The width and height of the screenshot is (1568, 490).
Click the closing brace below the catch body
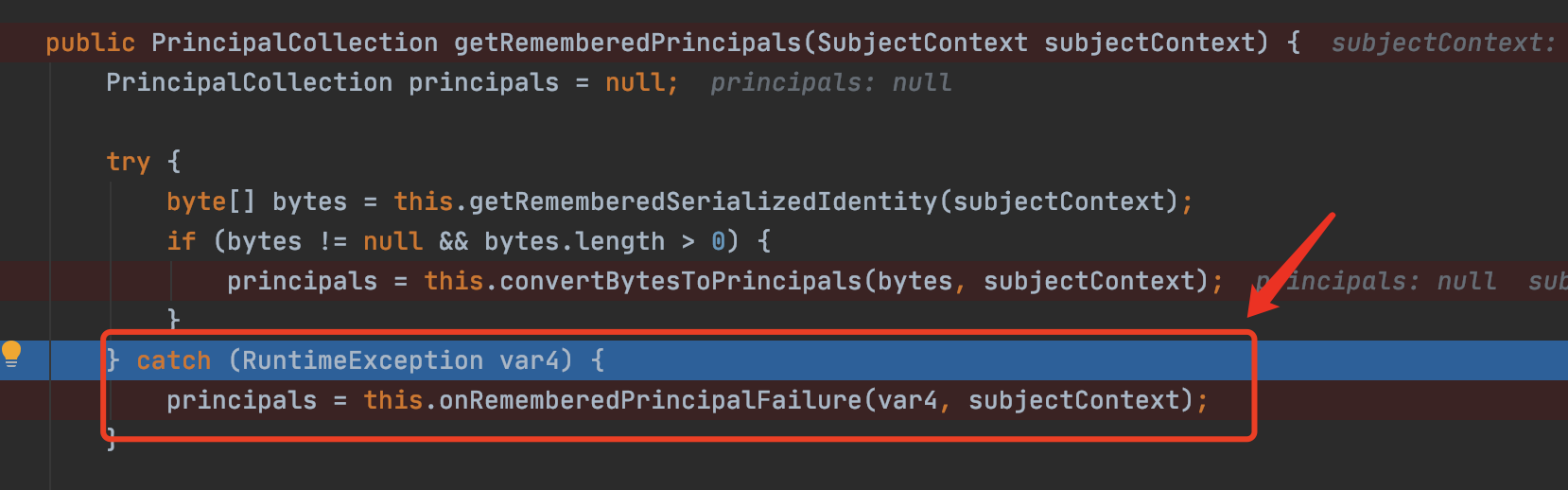111,438
